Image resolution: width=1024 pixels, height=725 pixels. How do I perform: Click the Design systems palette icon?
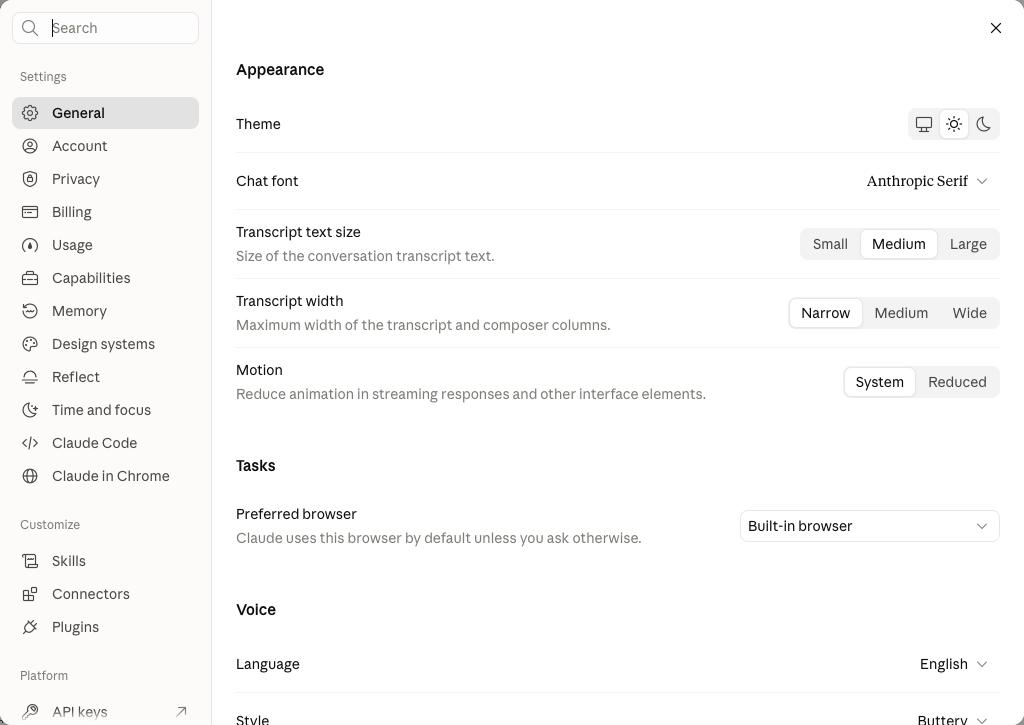(x=30, y=344)
